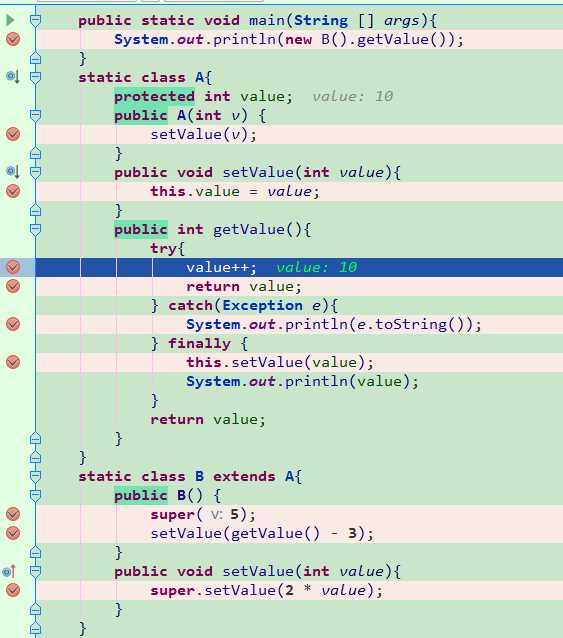Toggle breakpoint on return value; inside try
The height and width of the screenshot is (638, 563).
click(x=13, y=286)
